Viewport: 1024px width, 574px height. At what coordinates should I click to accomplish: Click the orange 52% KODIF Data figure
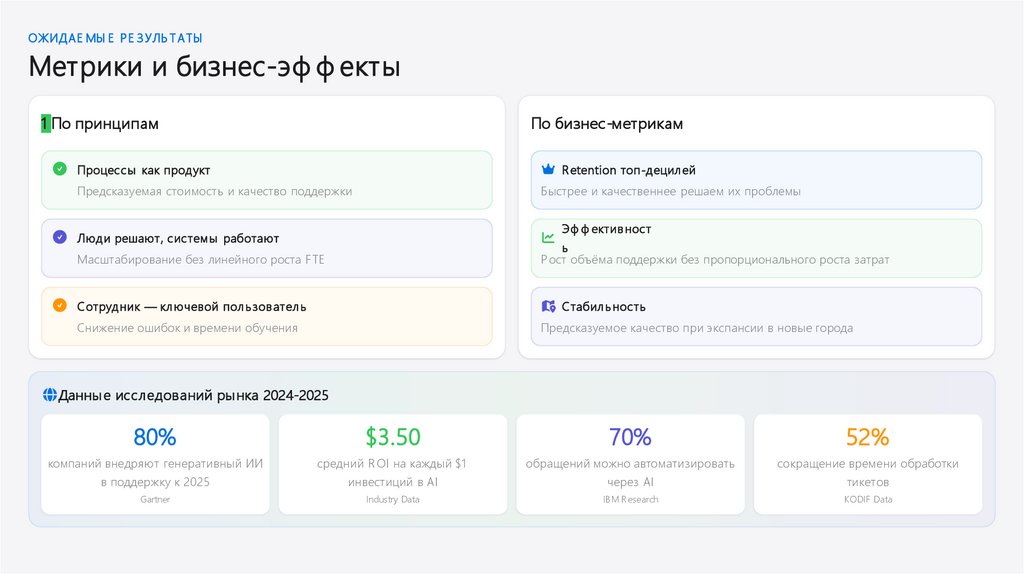tap(867, 437)
